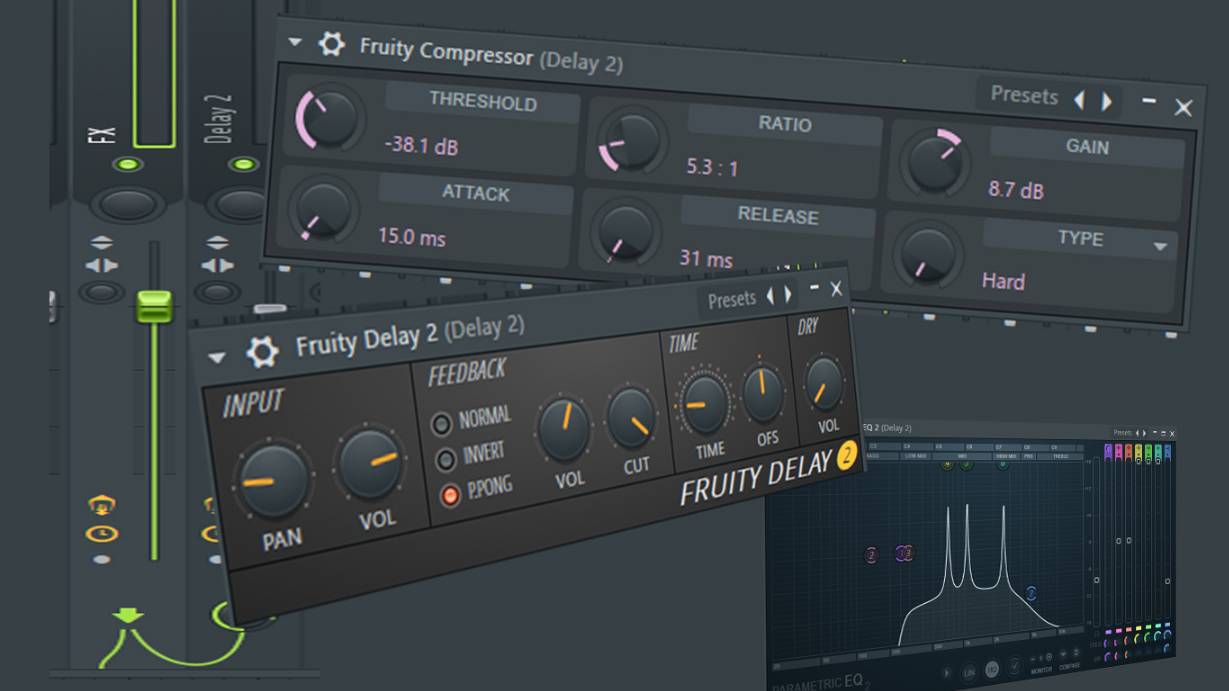Click the Delay 2 track polarity flip arrows
The width and height of the screenshot is (1229, 691).
[216, 242]
